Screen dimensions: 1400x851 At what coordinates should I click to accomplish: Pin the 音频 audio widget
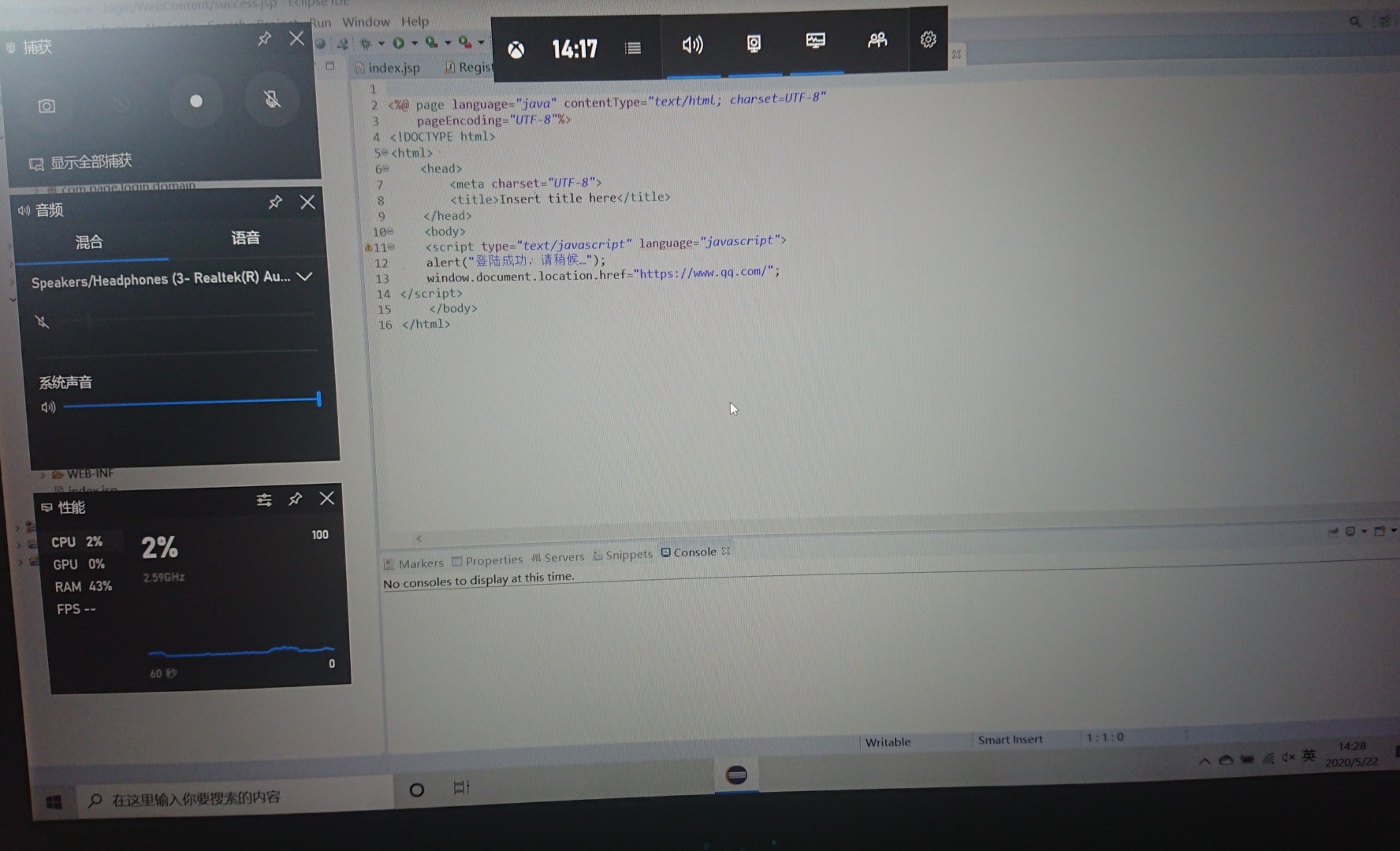[275, 203]
